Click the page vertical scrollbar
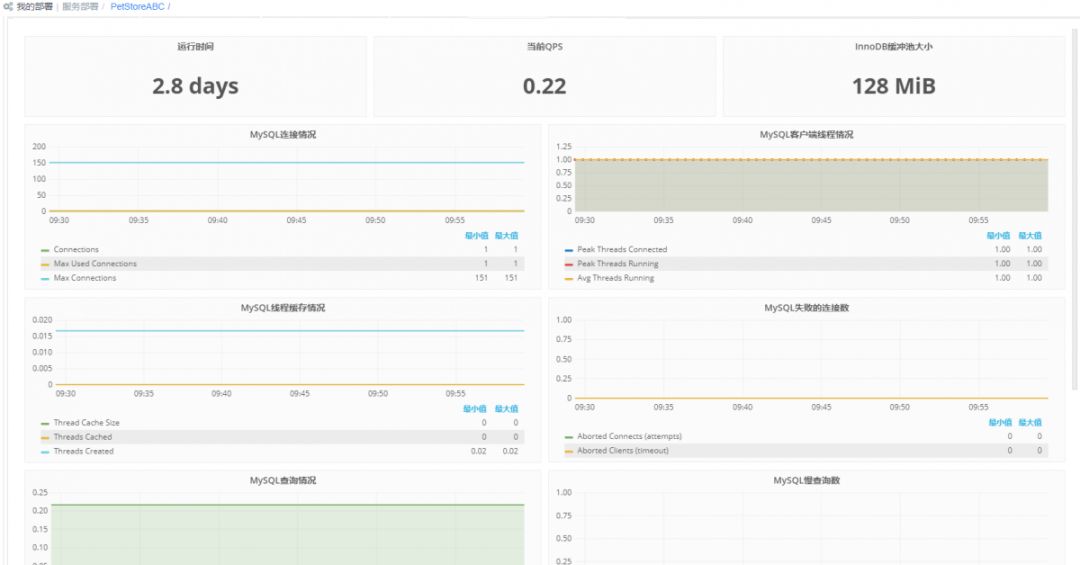Viewport: 1080px width, 565px height. coord(1074,207)
